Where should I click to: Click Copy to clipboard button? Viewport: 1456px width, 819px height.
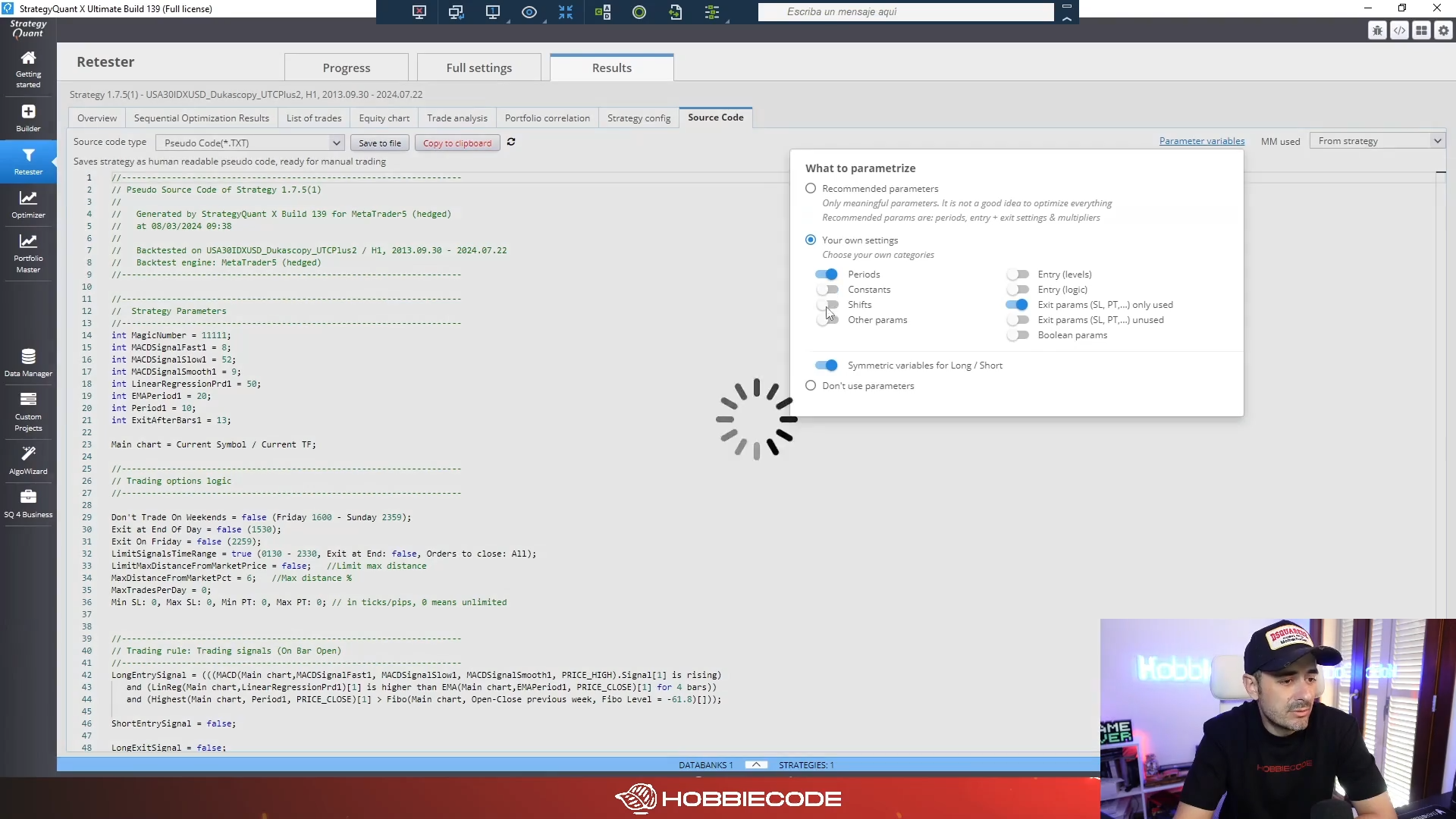pos(457,143)
